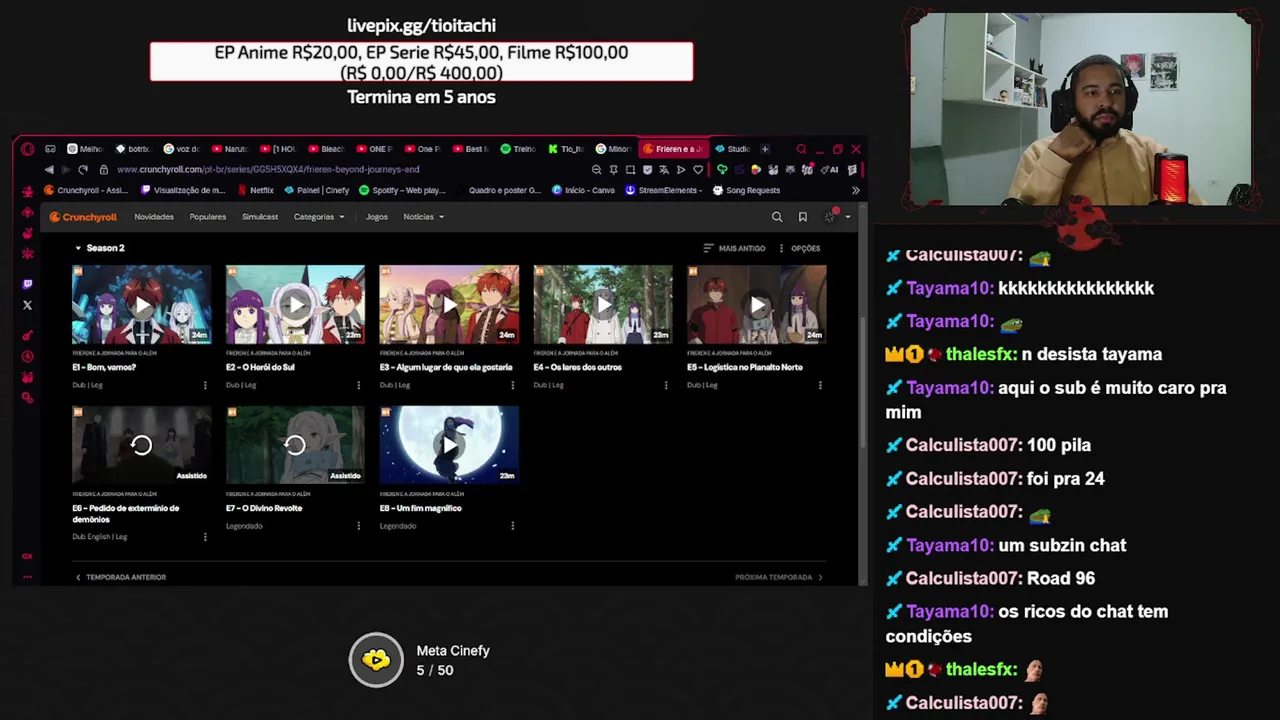Open Novidades in Crunchyroll nav
Viewport: 1280px width, 720px height.
click(154, 217)
